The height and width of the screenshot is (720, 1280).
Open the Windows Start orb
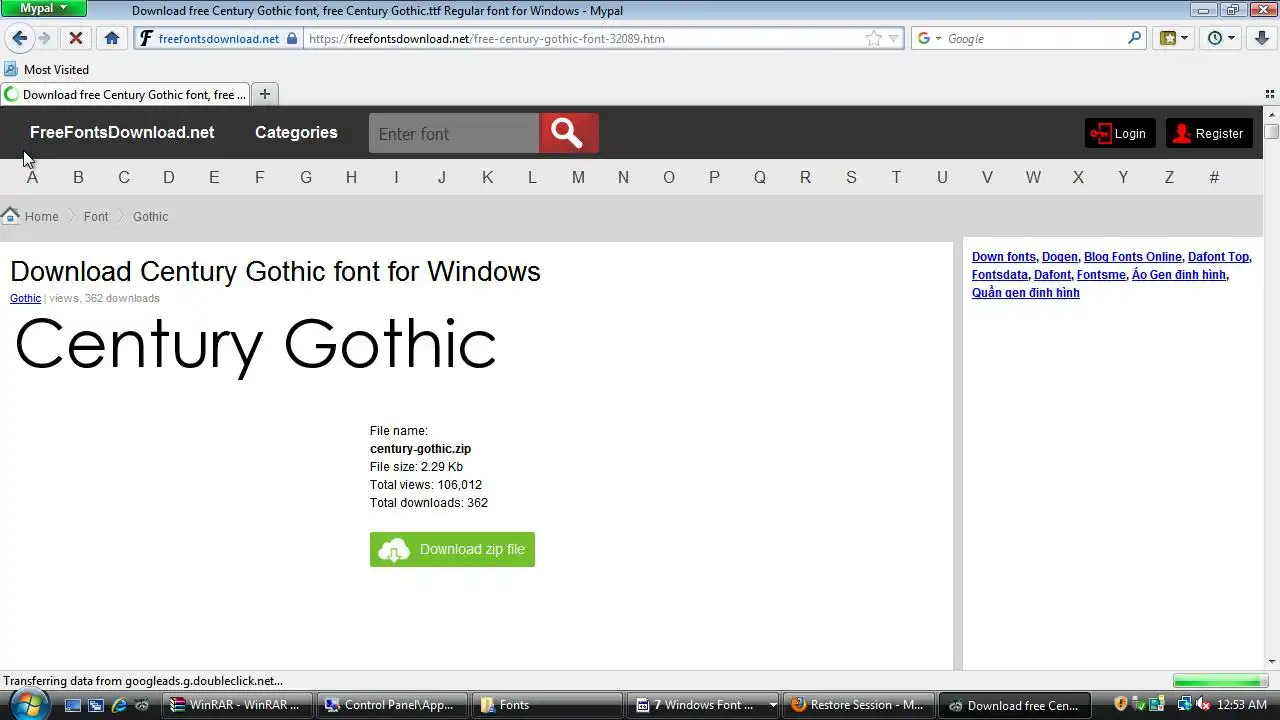[27, 703]
